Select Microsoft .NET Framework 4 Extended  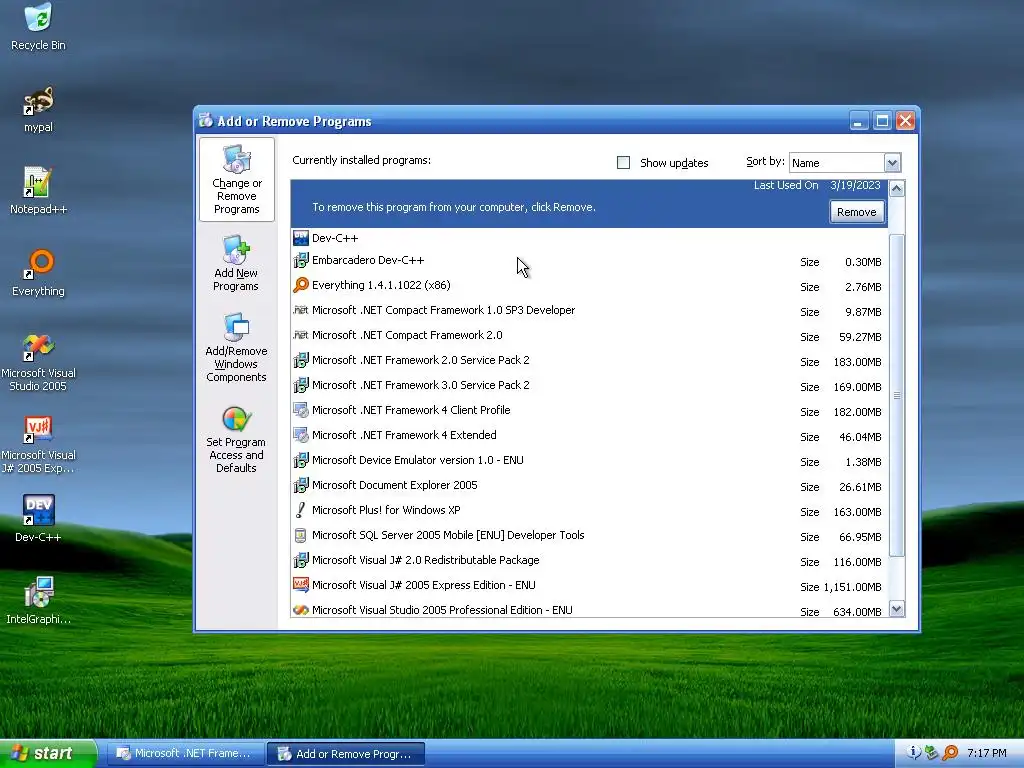pos(589,436)
